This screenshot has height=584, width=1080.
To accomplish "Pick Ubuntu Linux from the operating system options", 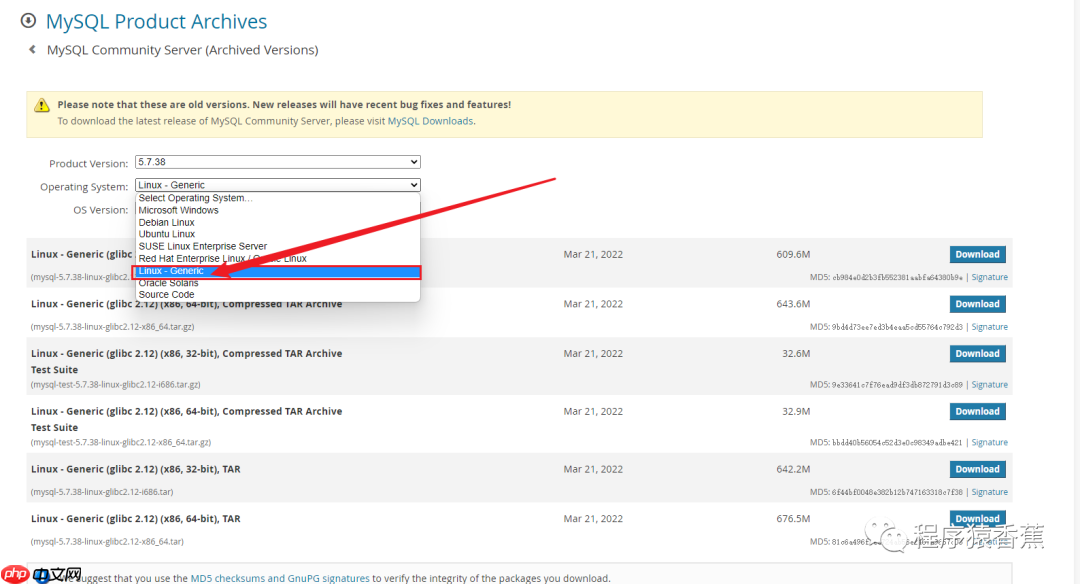I will click(x=167, y=234).
